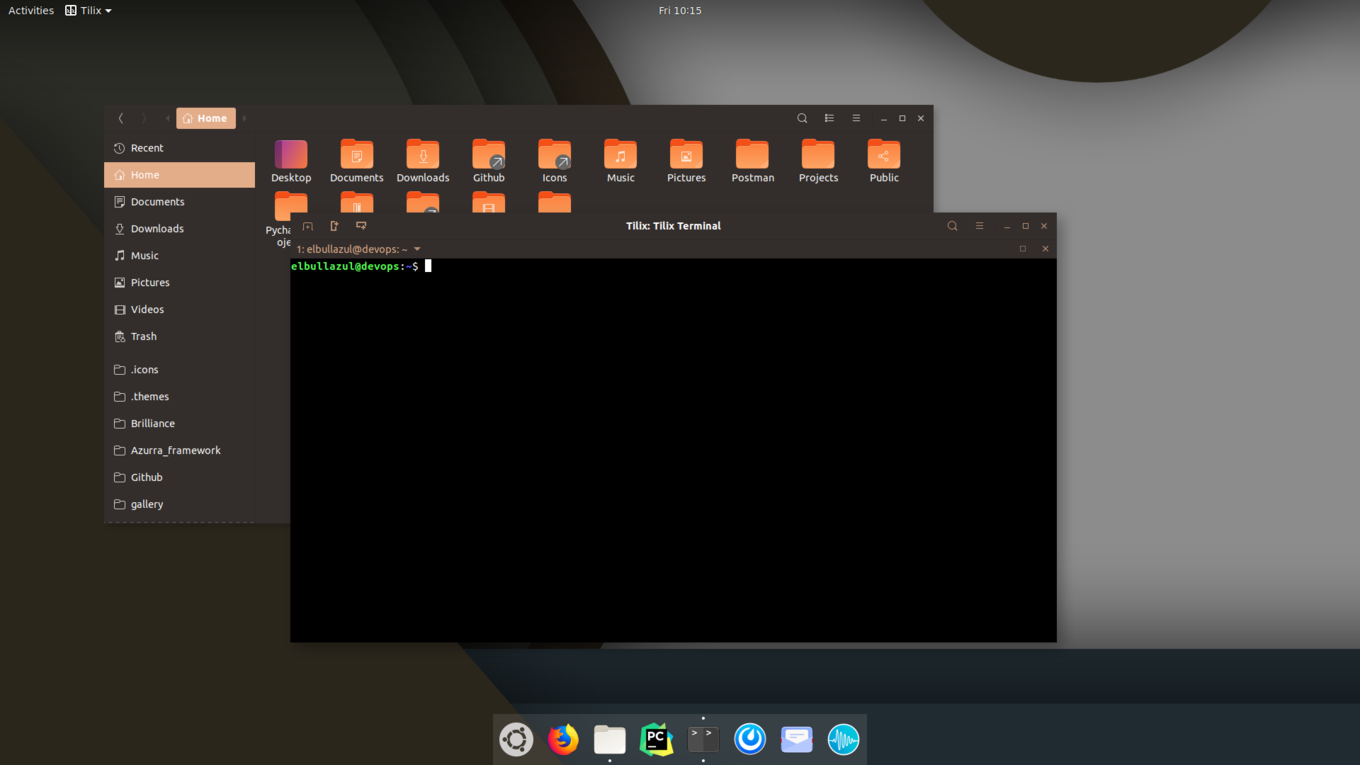The width and height of the screenshot is (1360, 765).
Task: Close the terminal pane elbullazul@devops
Action: pyautogui.click(x=1045, y=249)
